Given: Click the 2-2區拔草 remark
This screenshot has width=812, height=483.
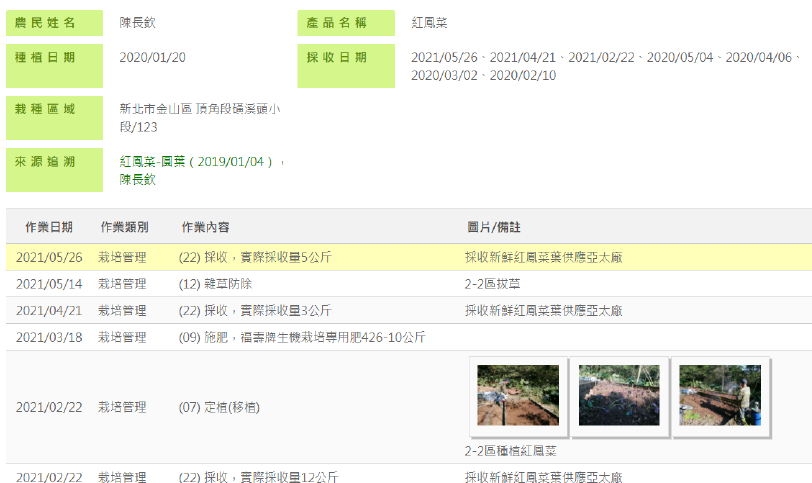Looking at the screenshot, I should pyautogui.click(x=492, y=284).
